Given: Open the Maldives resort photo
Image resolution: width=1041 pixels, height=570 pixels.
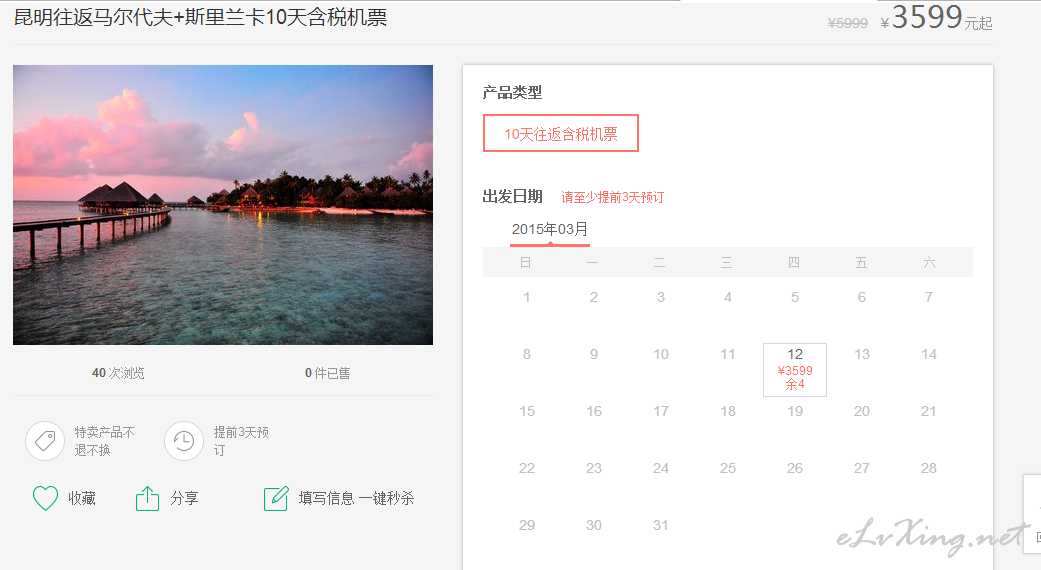Looking at the screenshot, I should click(223, 204).
